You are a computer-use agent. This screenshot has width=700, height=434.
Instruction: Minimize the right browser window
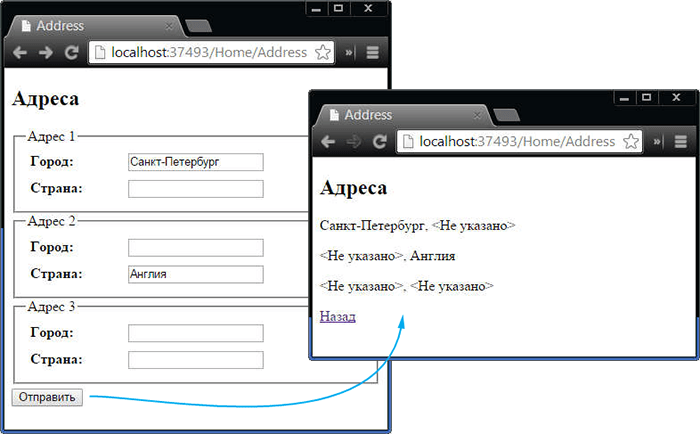point(625,97)
